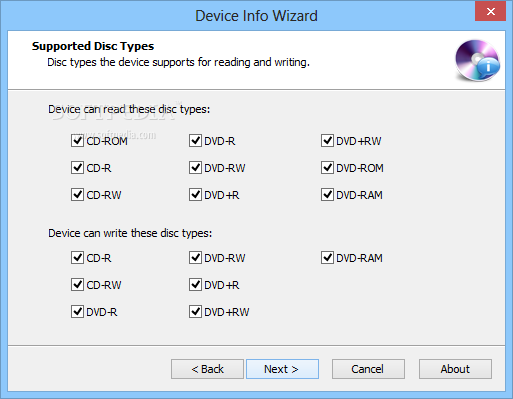513x399 pixels.
Task: Close the Device Info Wizard window
Action: click(x=490, y=12)
